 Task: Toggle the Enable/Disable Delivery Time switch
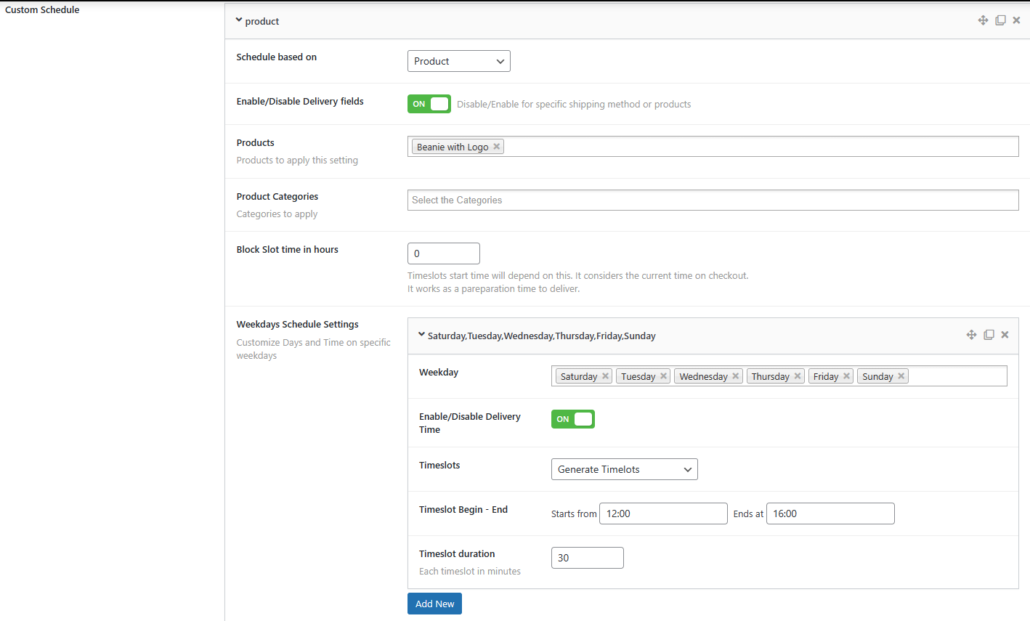572,418
